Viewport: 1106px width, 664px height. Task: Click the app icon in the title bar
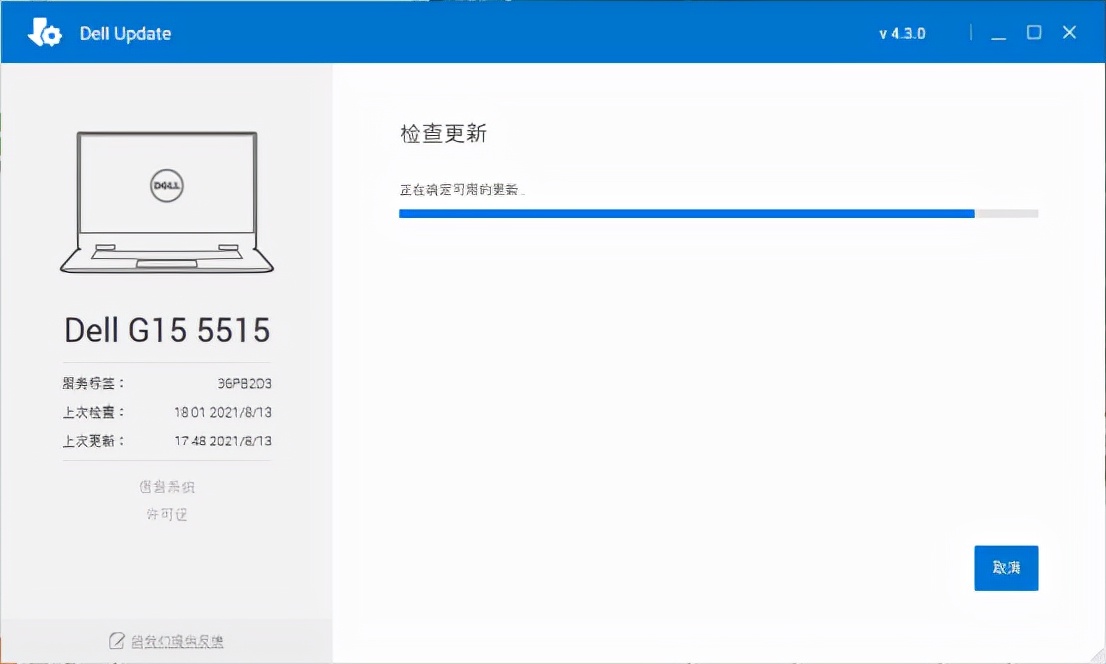click(x=45, y=32)
